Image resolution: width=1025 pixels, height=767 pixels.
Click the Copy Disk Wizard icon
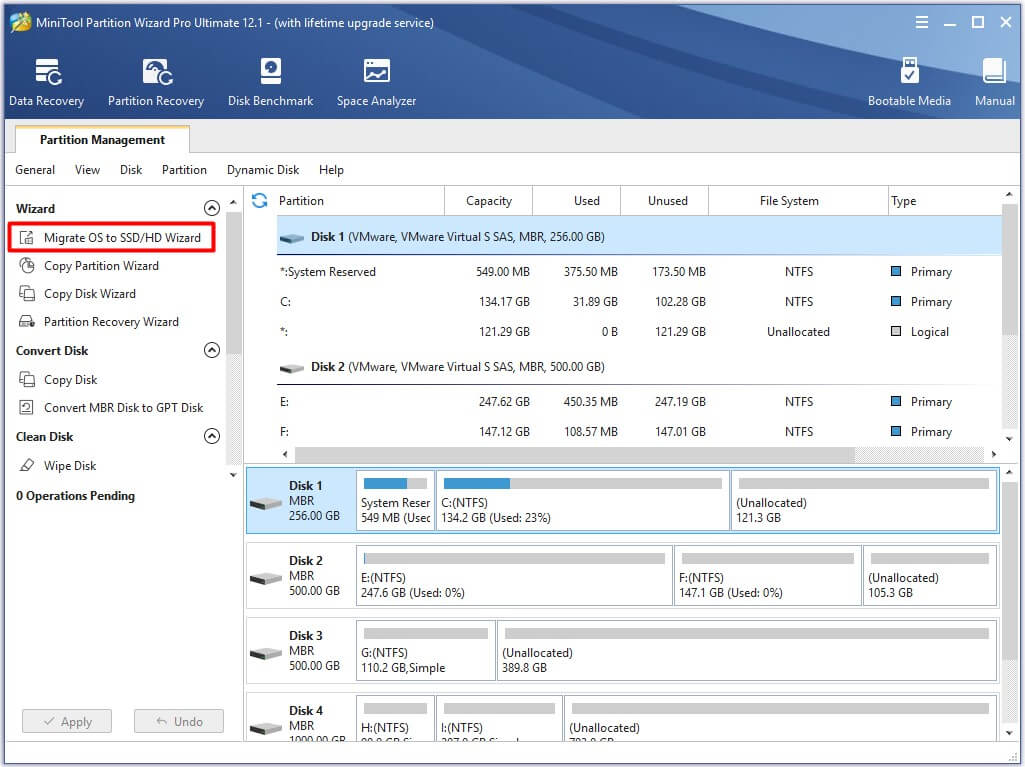(x=27, y=294)
